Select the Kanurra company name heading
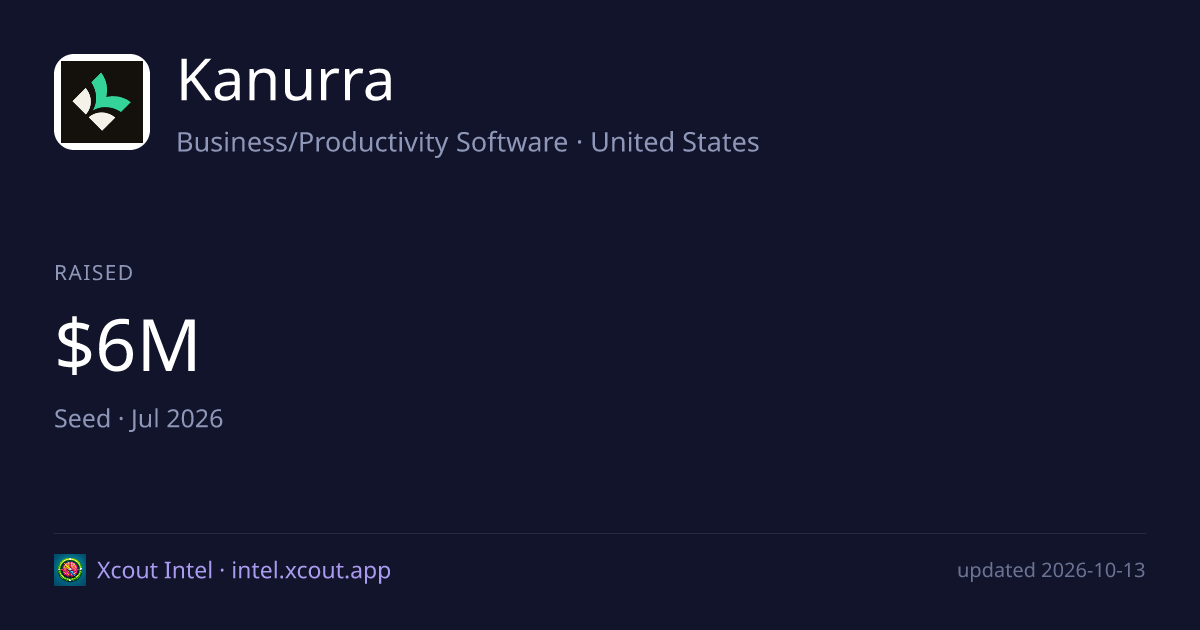 click(x=285, y=82)
